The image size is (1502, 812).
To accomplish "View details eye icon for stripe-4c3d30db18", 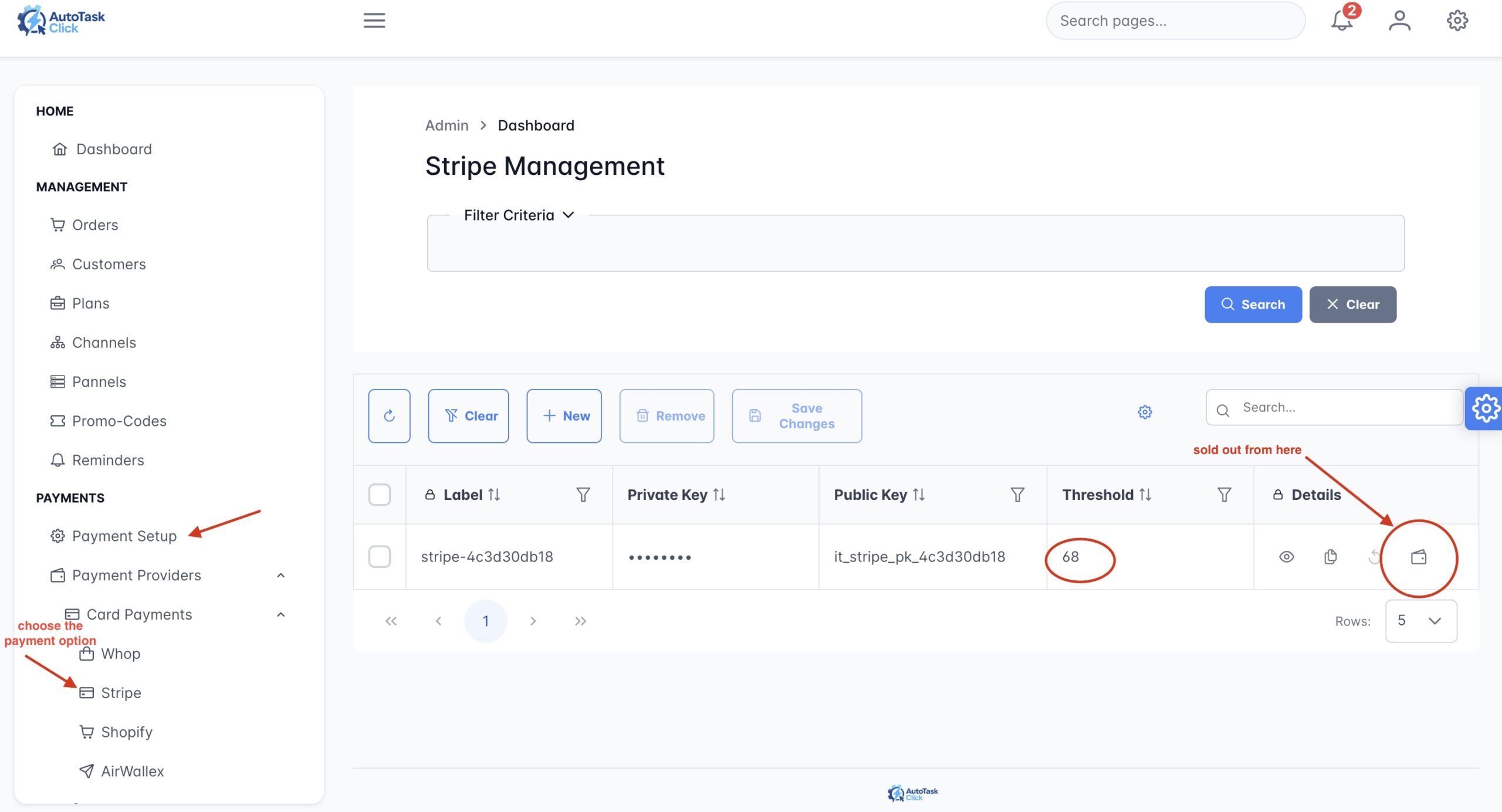I will click(1286, 556).
